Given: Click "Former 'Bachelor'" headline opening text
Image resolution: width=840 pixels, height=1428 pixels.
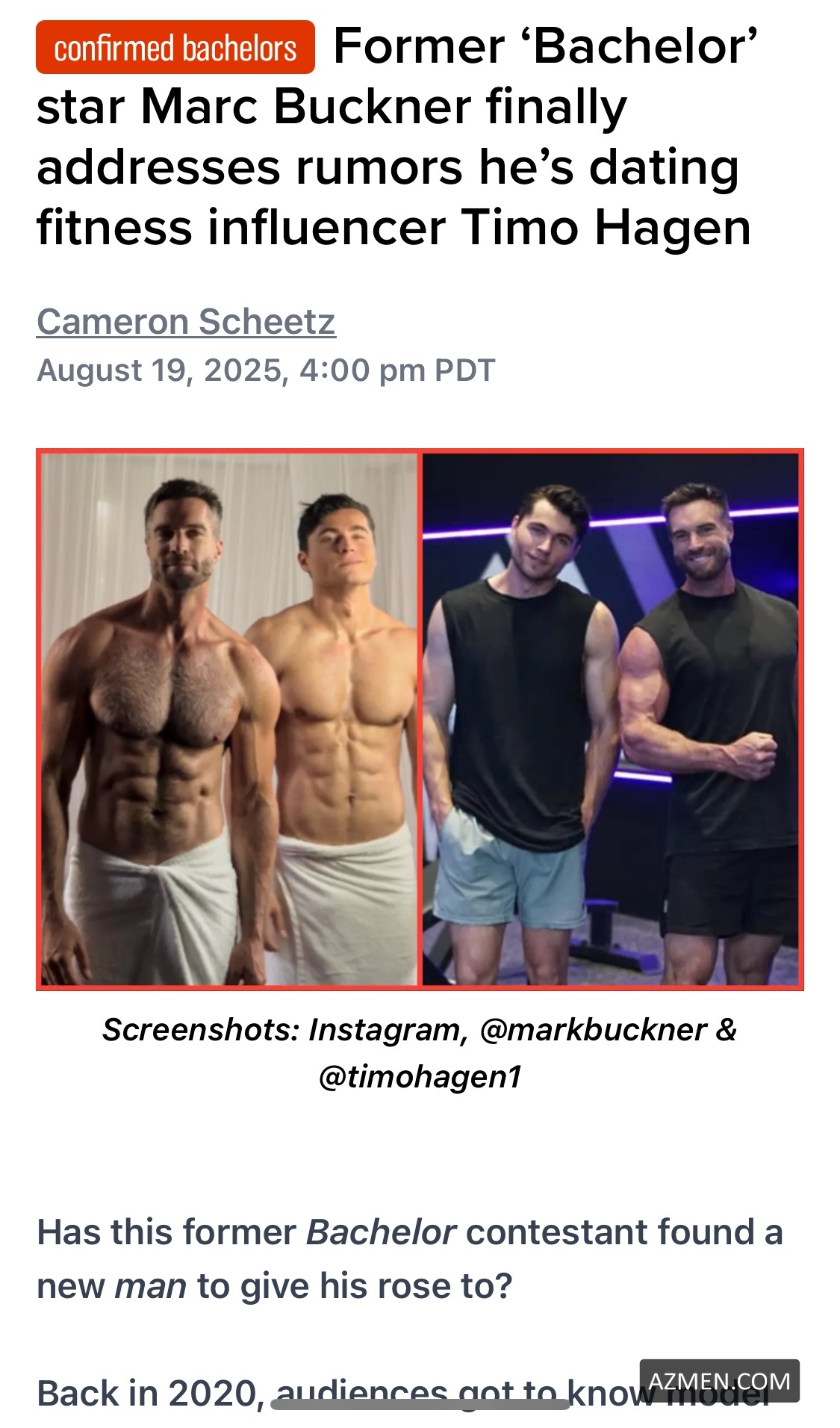Looking at the screenshot, I should (x=545, y=46).
